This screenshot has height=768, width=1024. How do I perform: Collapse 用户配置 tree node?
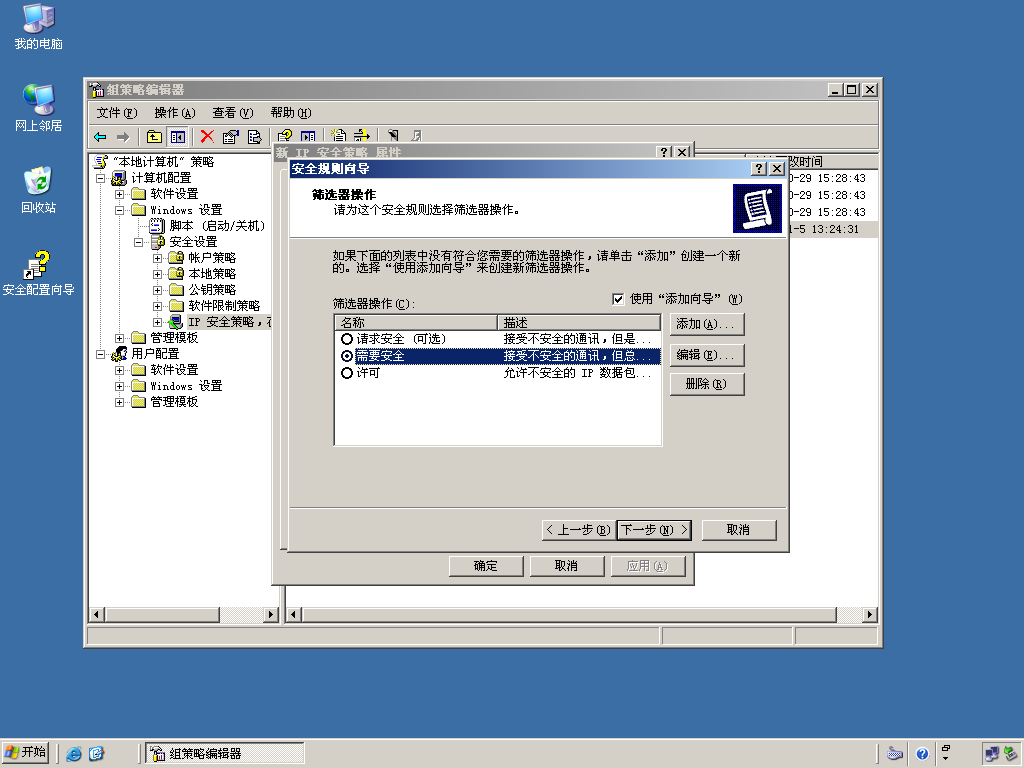tap(101, 354)
